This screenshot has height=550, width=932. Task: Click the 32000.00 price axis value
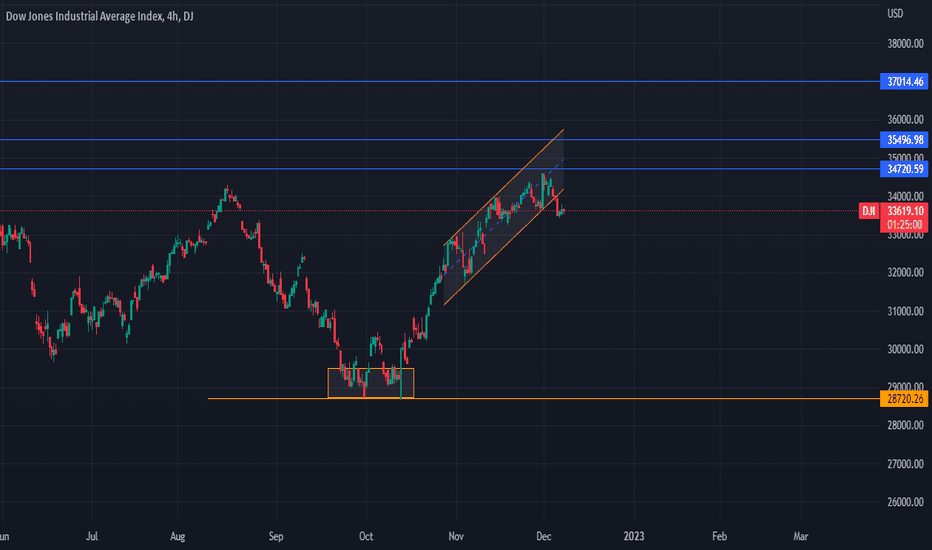(x=905, y=272)
